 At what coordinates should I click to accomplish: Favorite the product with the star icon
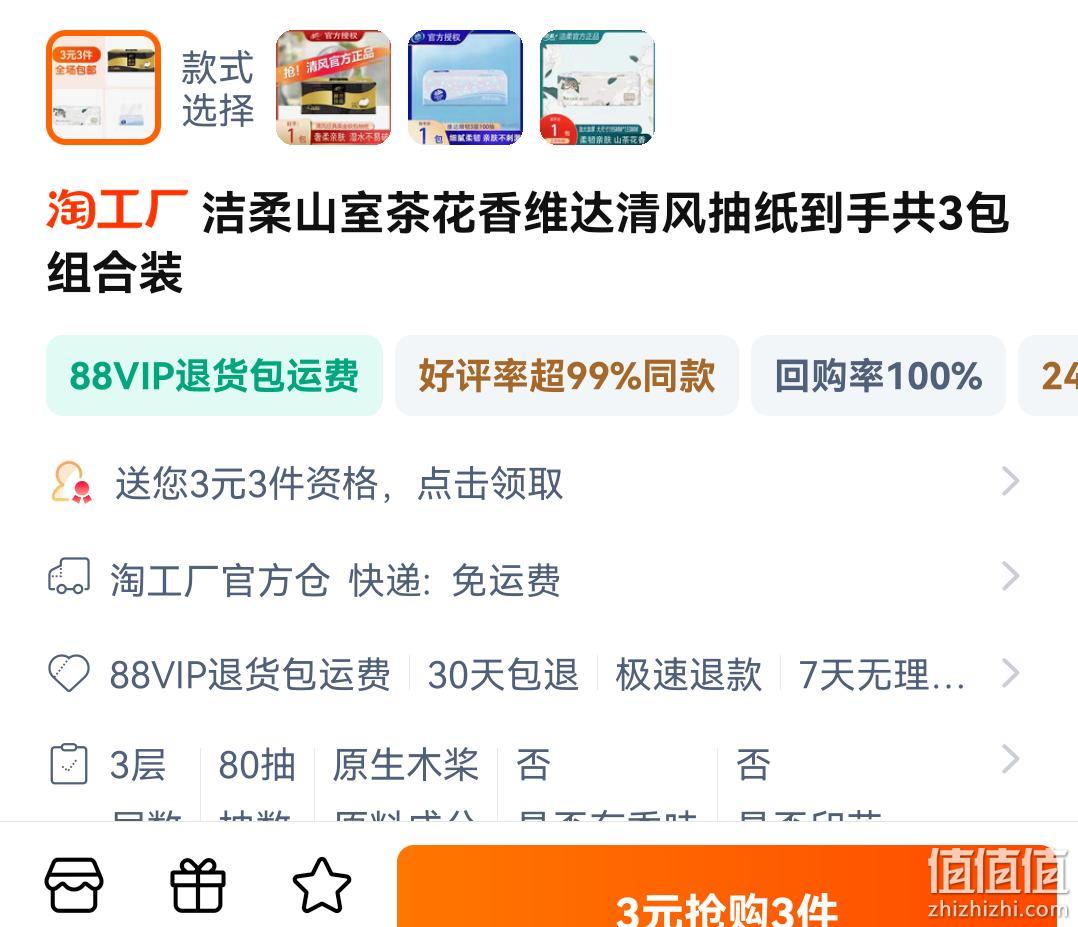pyautogui.click(x=322, y=885)
